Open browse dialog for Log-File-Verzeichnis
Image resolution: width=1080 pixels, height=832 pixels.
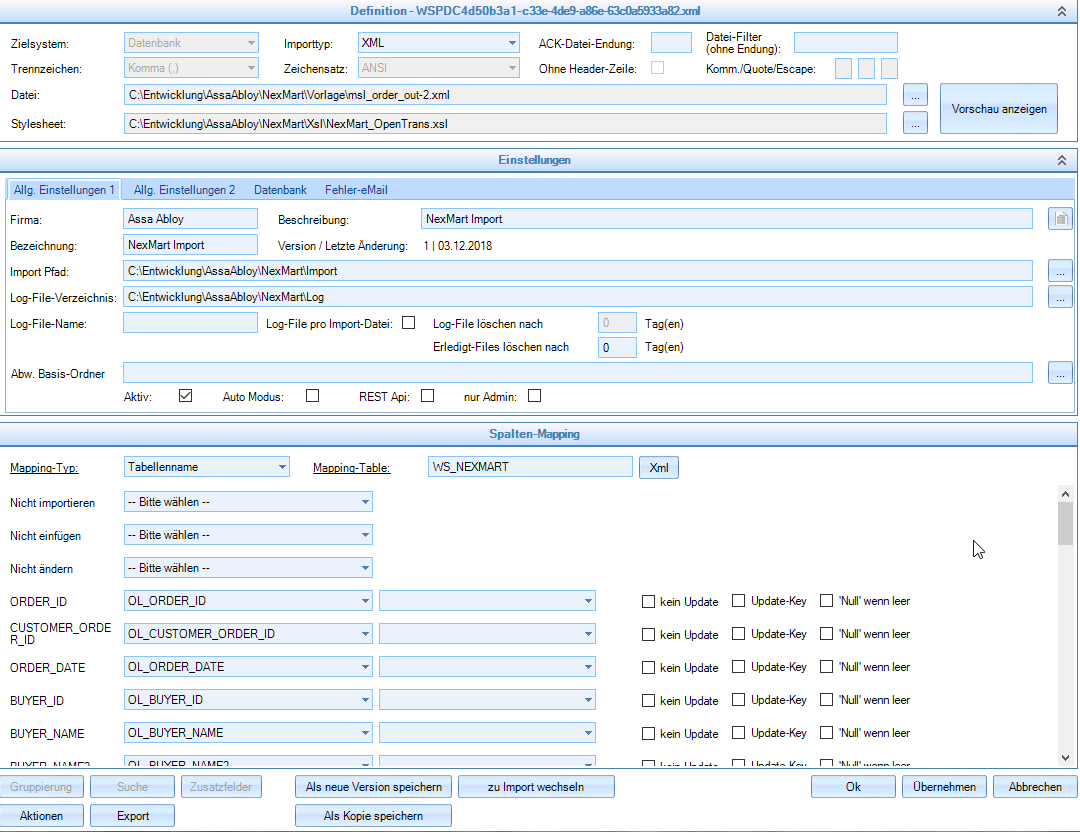tap(1060, 297)
